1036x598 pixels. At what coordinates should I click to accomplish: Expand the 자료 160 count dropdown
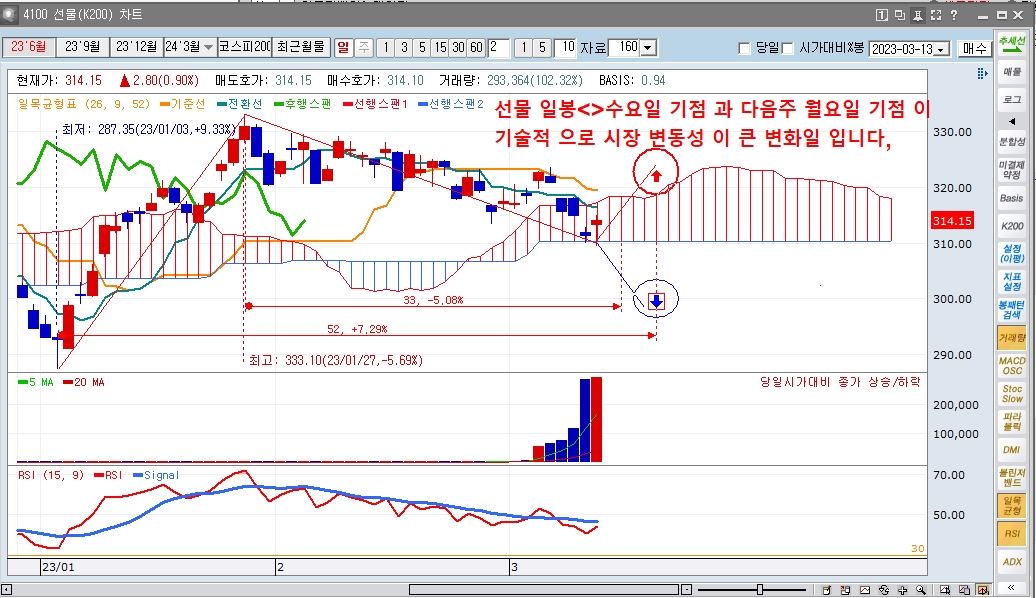click(x=648, y=48)
